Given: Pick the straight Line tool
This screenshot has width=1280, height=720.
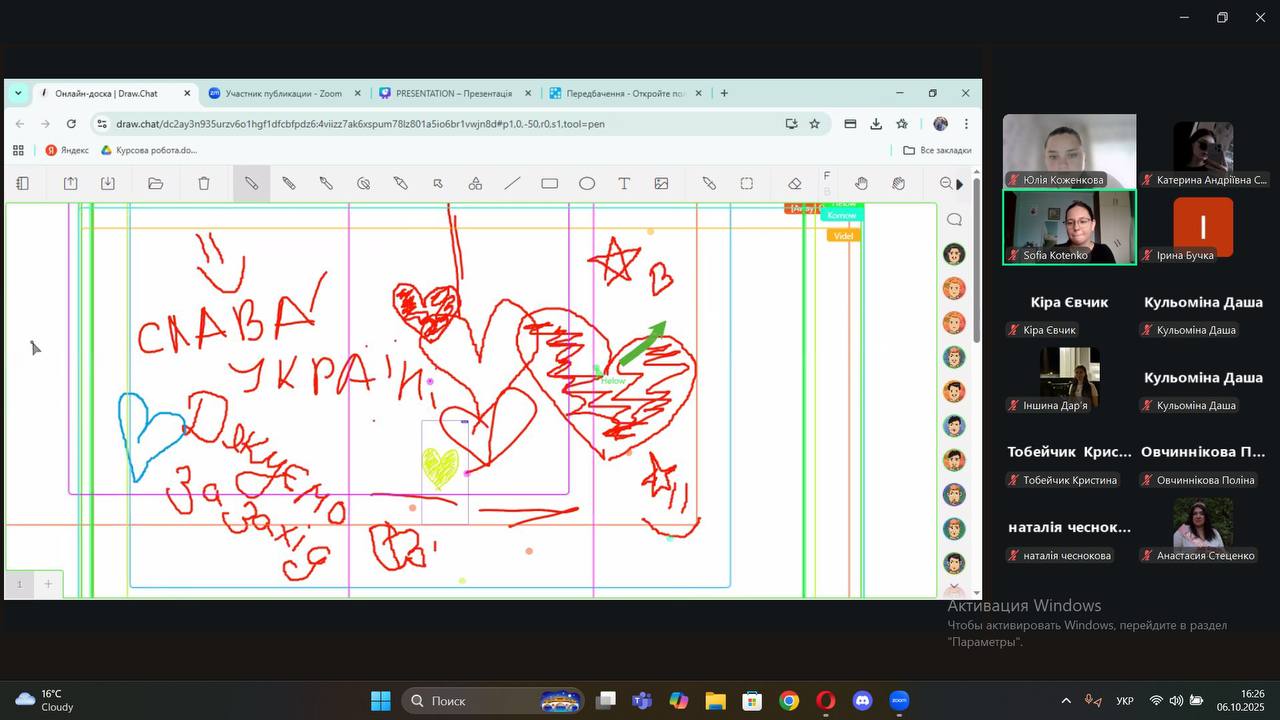Looking at the screenshot, I should click(x=512, y=184).
